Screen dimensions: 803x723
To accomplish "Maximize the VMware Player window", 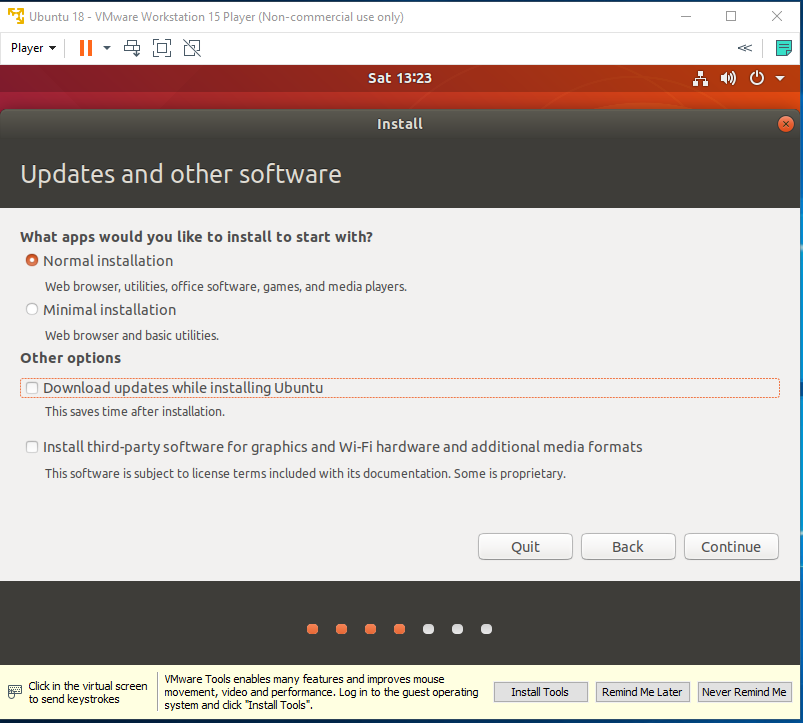I will coord(731,16).
